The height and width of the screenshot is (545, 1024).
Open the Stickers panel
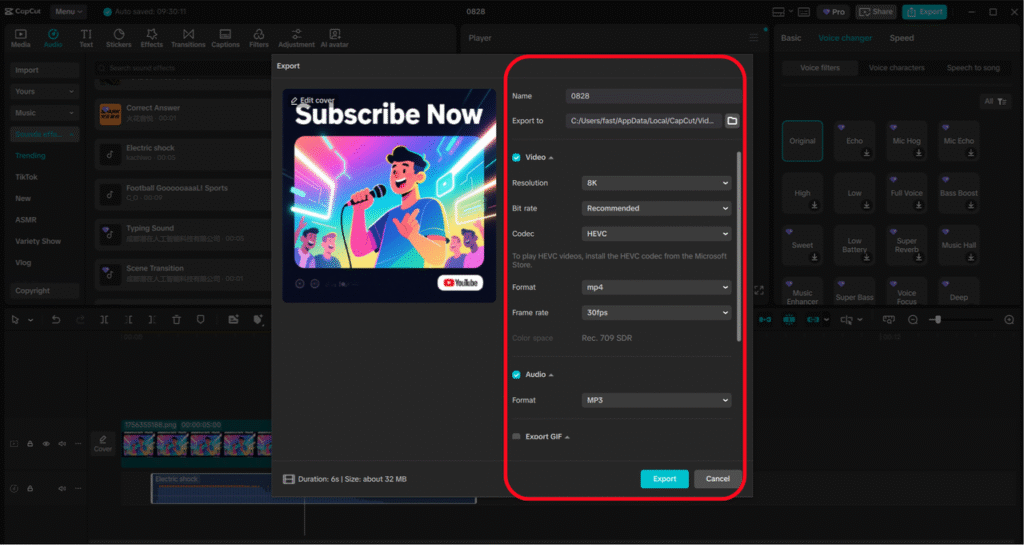tap(118, 39)
